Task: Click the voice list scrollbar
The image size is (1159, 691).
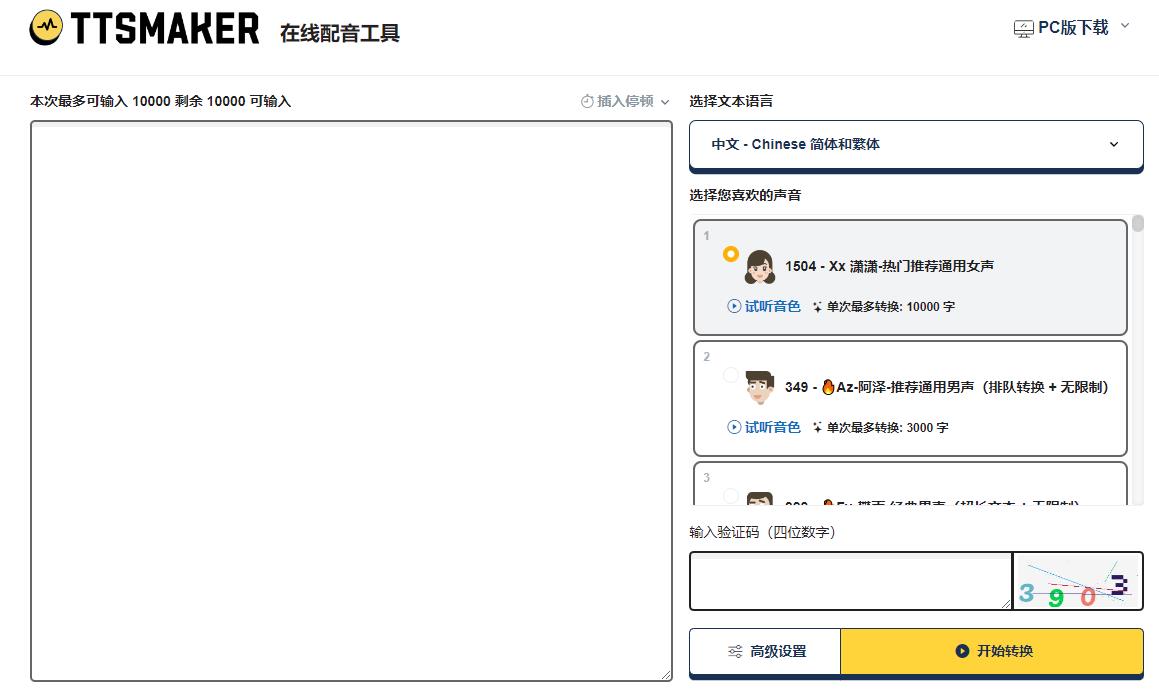Action: click(1138, 223)
